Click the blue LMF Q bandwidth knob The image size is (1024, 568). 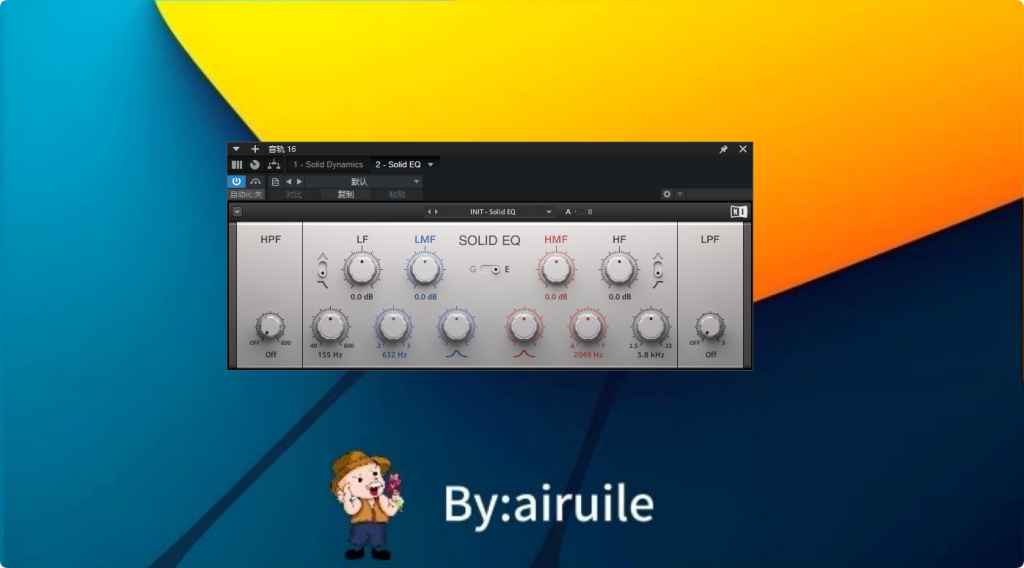[x=456, y=327]
